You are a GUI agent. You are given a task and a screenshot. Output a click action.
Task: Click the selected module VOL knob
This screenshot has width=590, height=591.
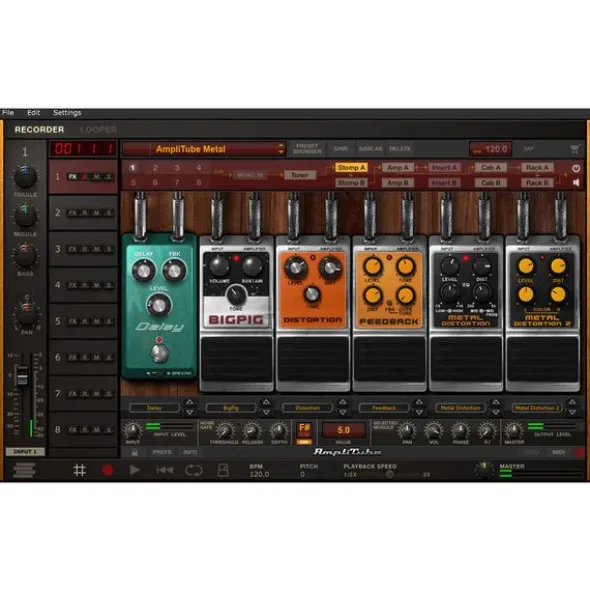coord(434,431)
